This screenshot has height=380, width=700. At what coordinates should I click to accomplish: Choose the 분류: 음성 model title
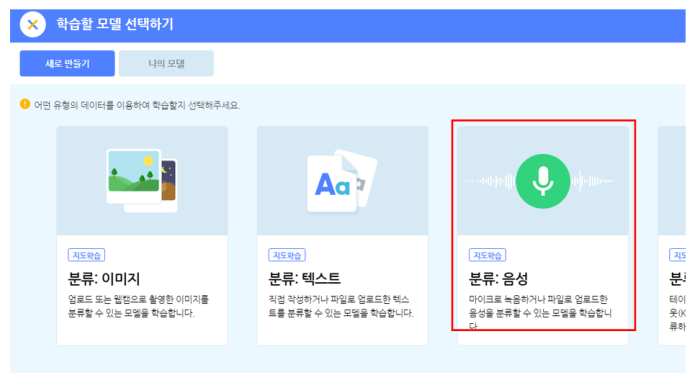[x=498, y=279]
